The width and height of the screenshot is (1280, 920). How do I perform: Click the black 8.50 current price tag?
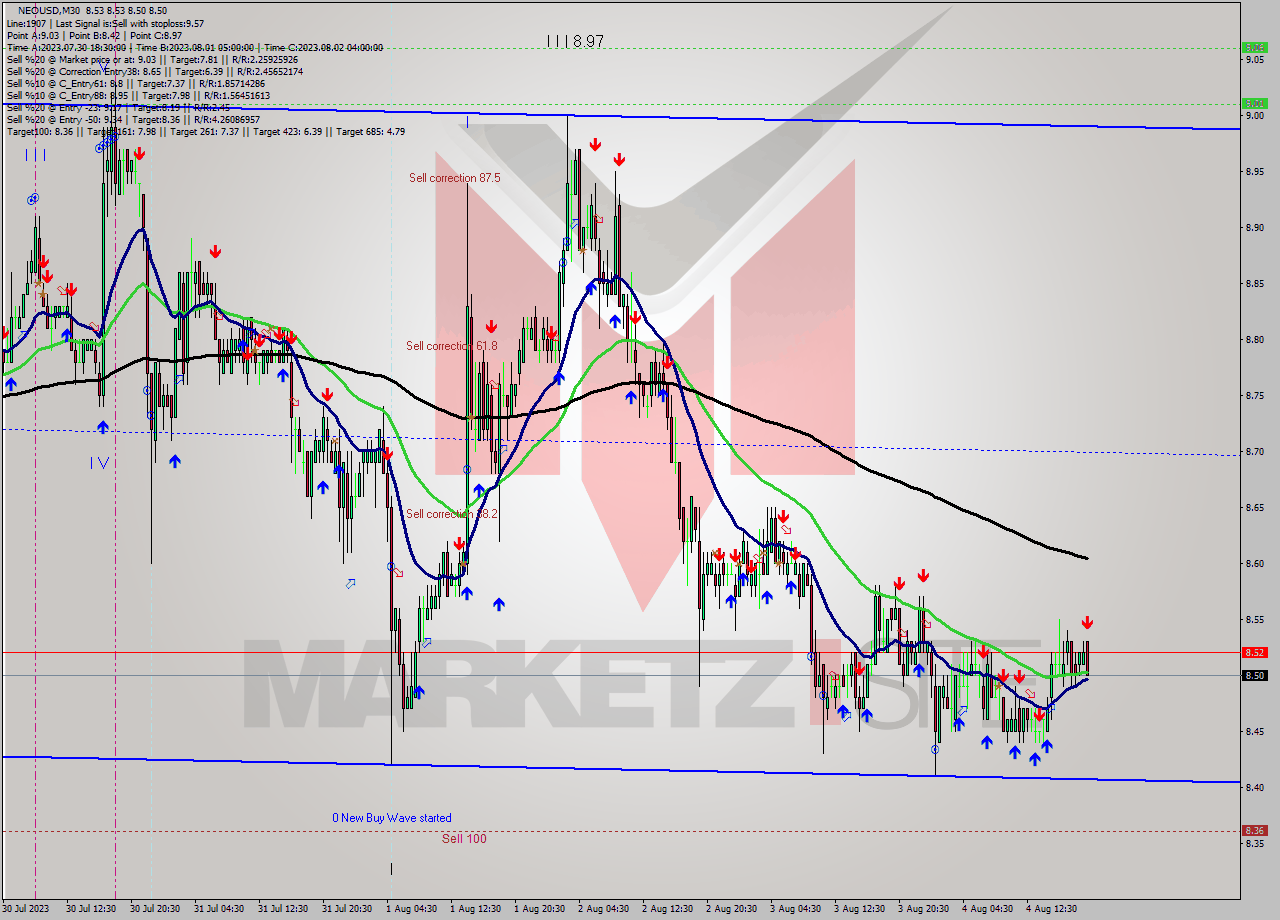coord(1254,675)
